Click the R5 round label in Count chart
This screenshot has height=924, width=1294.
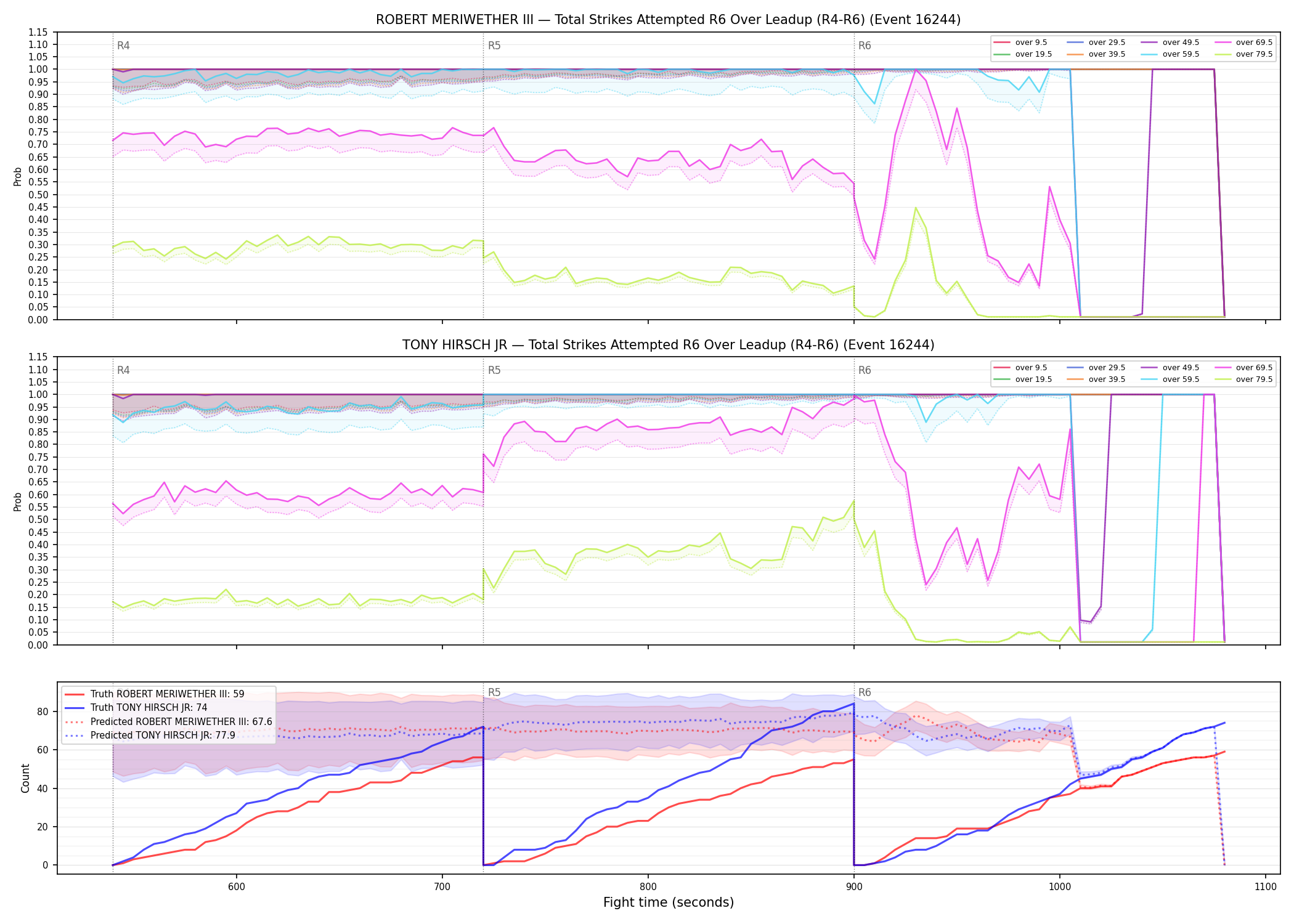tap(494, 692)
